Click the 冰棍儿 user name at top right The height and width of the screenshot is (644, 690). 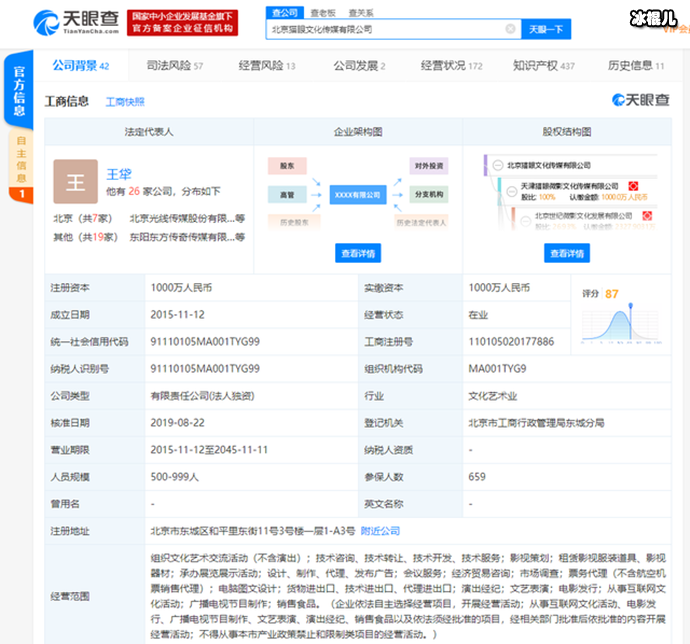pyautogui.click(x=653, y=18)
